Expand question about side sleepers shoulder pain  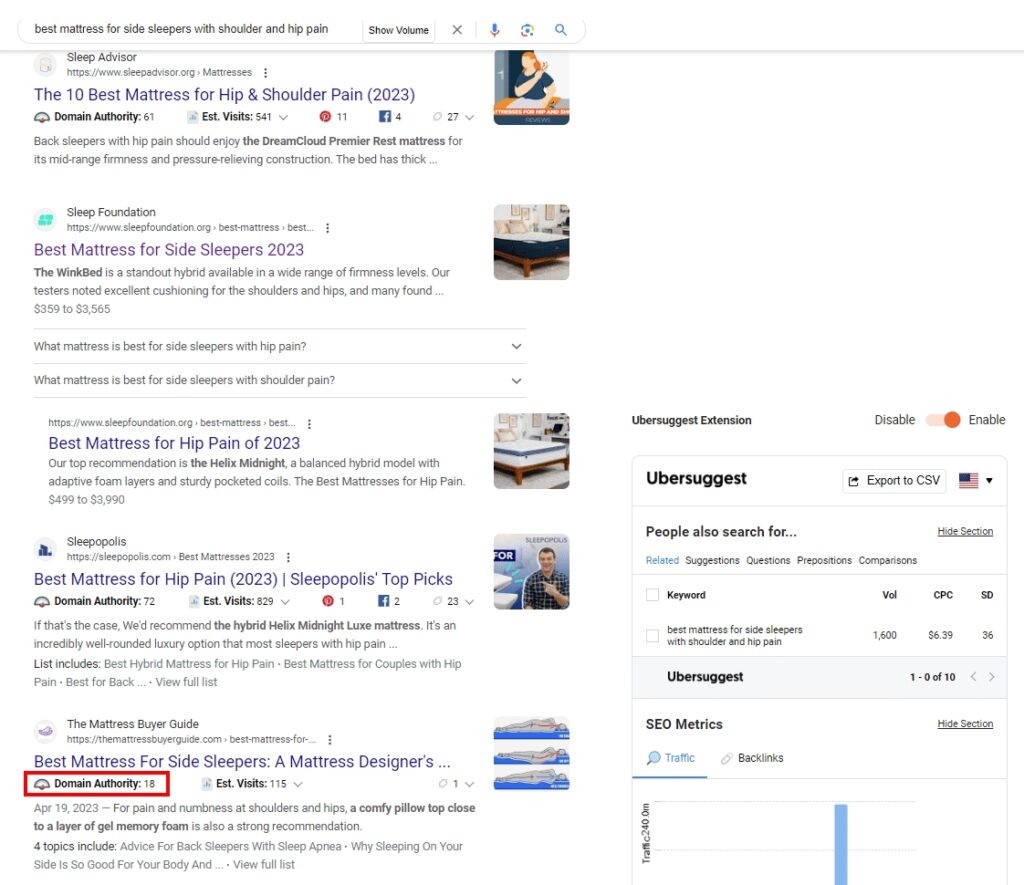tap(516, 380)
